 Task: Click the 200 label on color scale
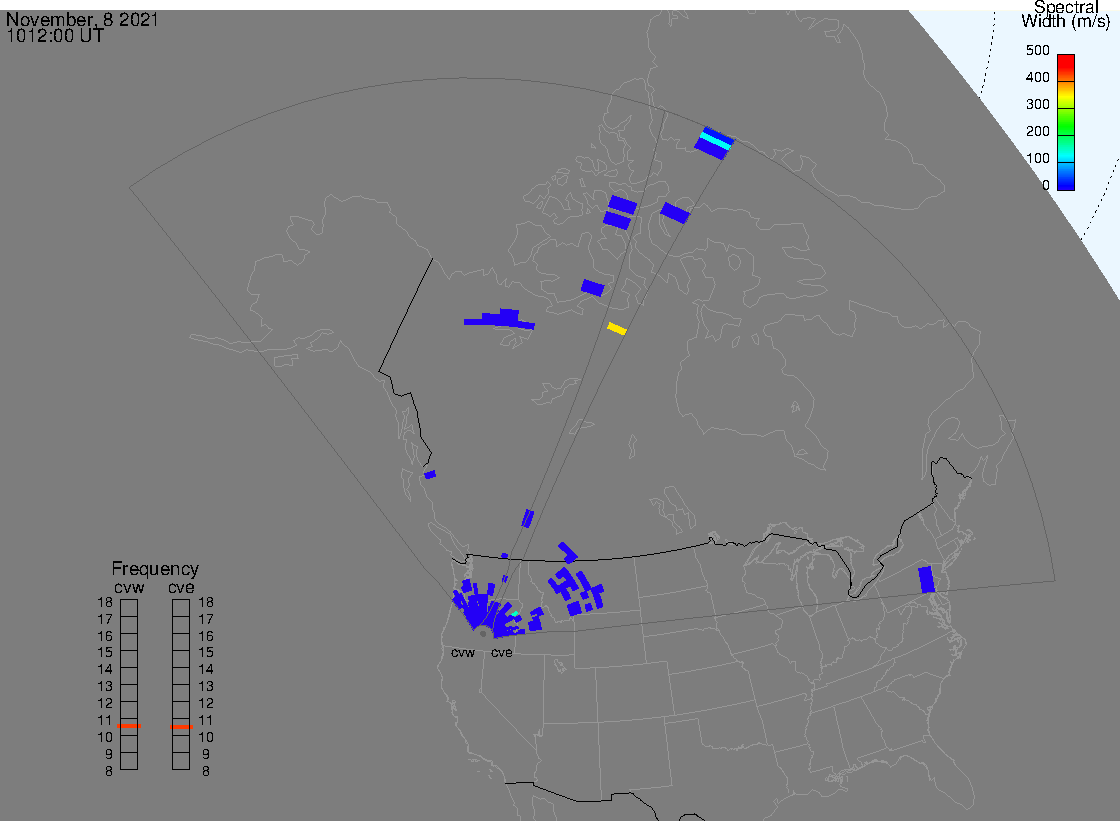tap(1037, 131)
